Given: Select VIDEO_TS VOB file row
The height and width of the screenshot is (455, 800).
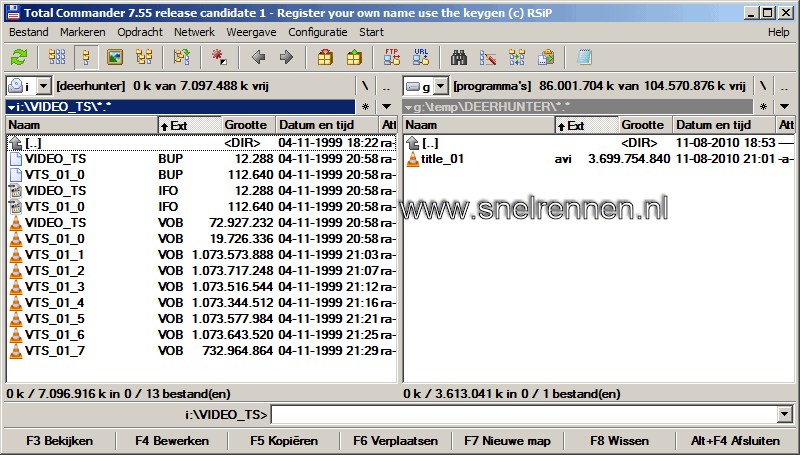Looking at the screenshot, I should [202, 223].
